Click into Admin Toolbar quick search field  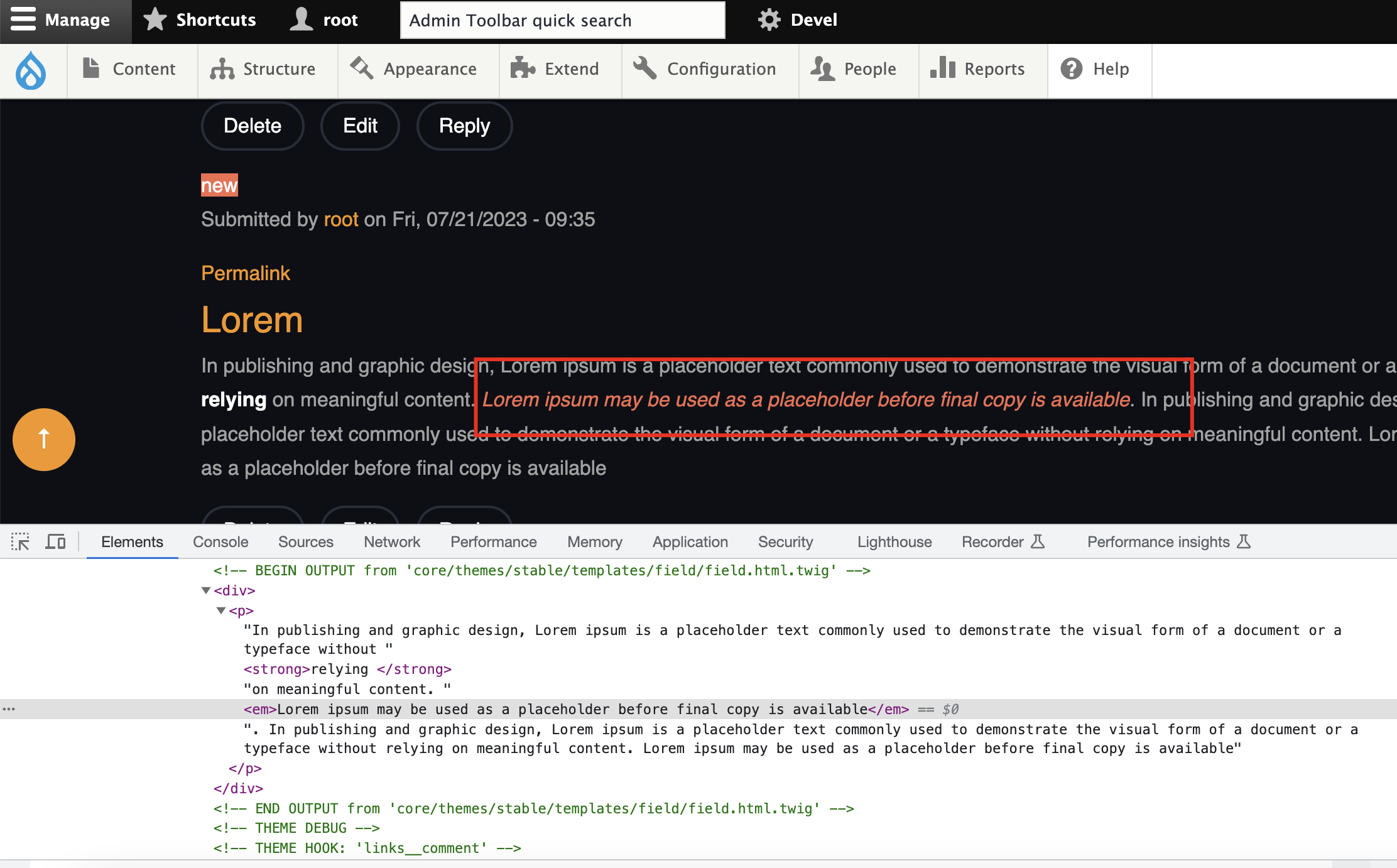(x=562, y=20)
